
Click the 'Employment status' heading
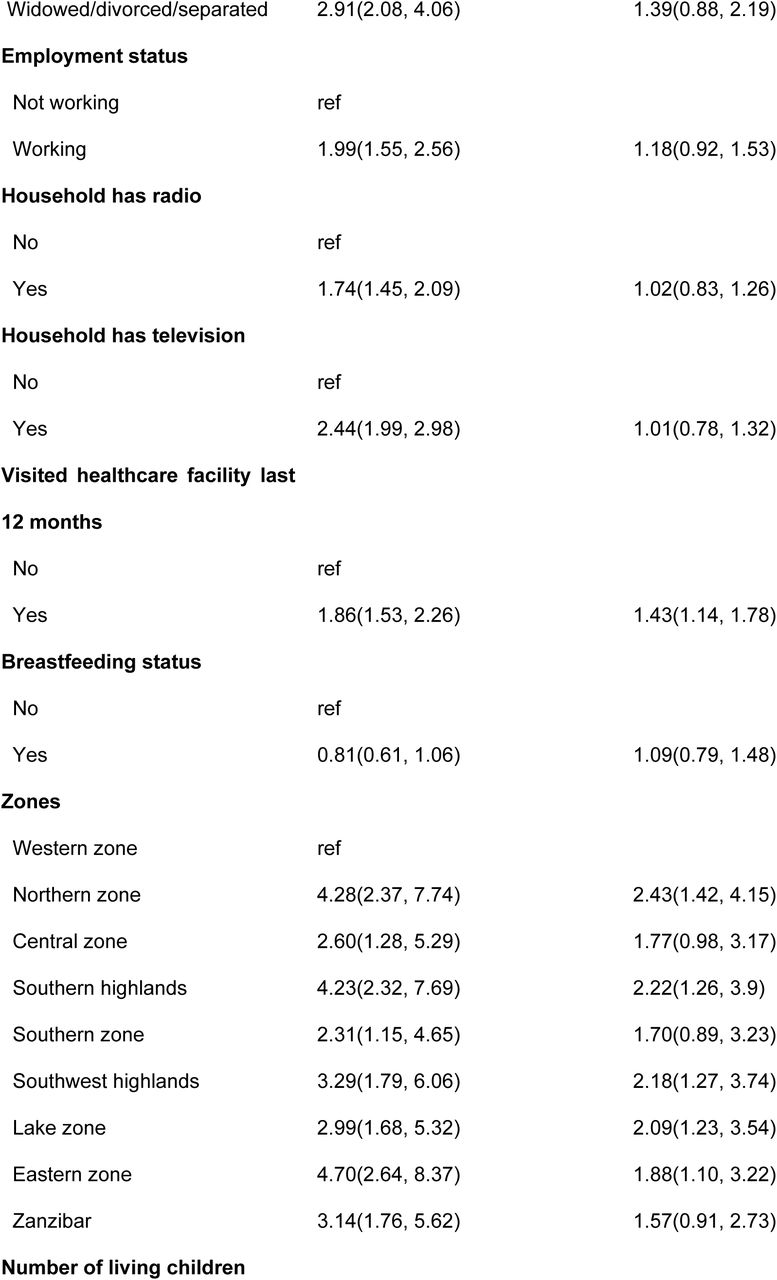point(95,56)
